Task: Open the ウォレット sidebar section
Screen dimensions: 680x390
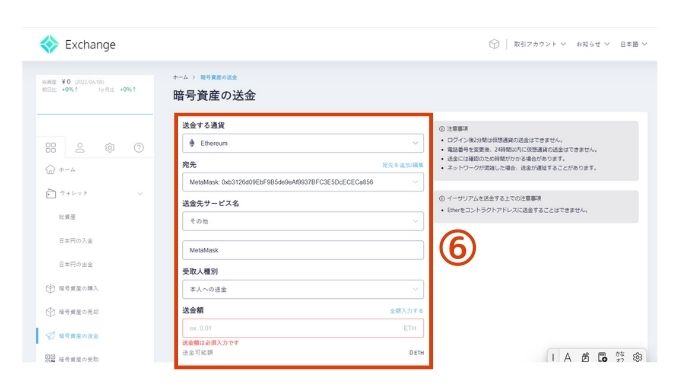Action: click(x=74, y=193)
